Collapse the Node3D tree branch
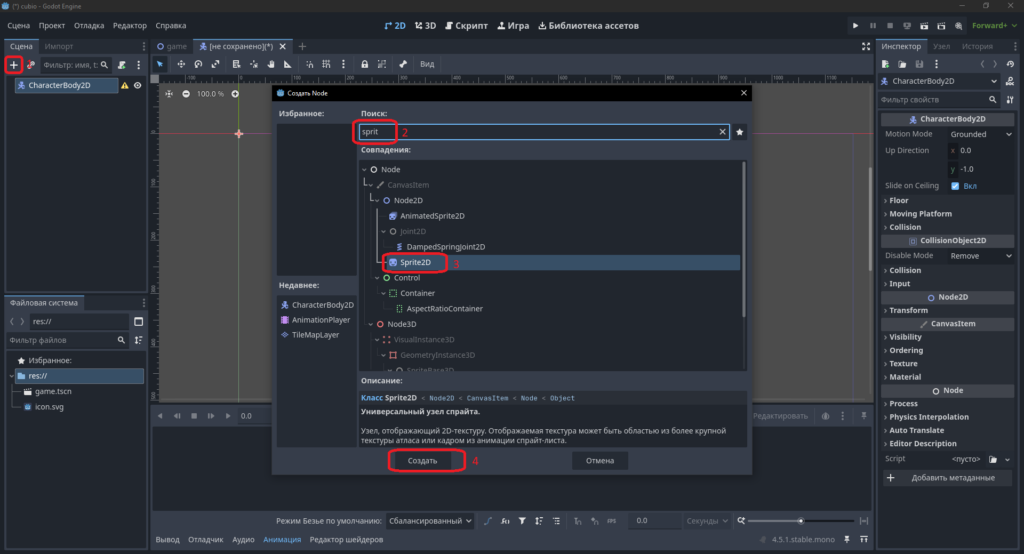 click(x=370, y=325)
